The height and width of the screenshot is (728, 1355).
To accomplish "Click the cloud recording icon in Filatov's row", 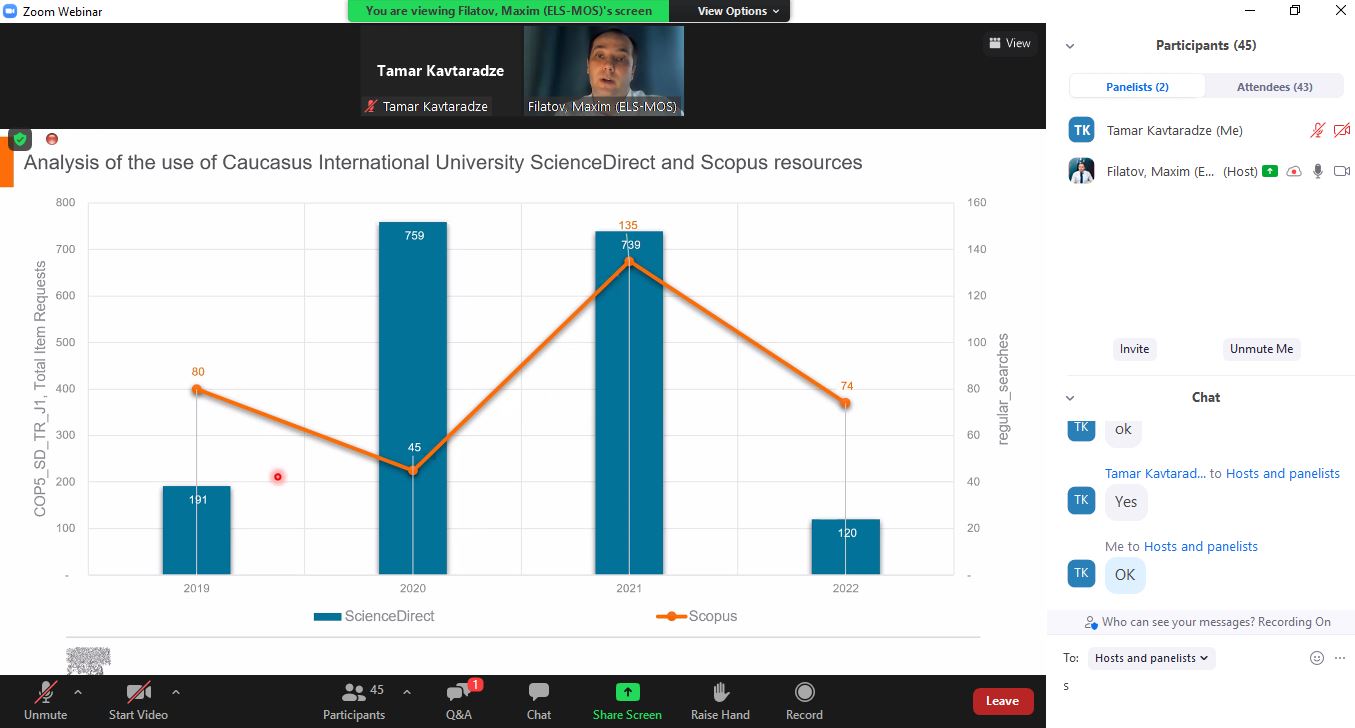I will click(1294, 171).
